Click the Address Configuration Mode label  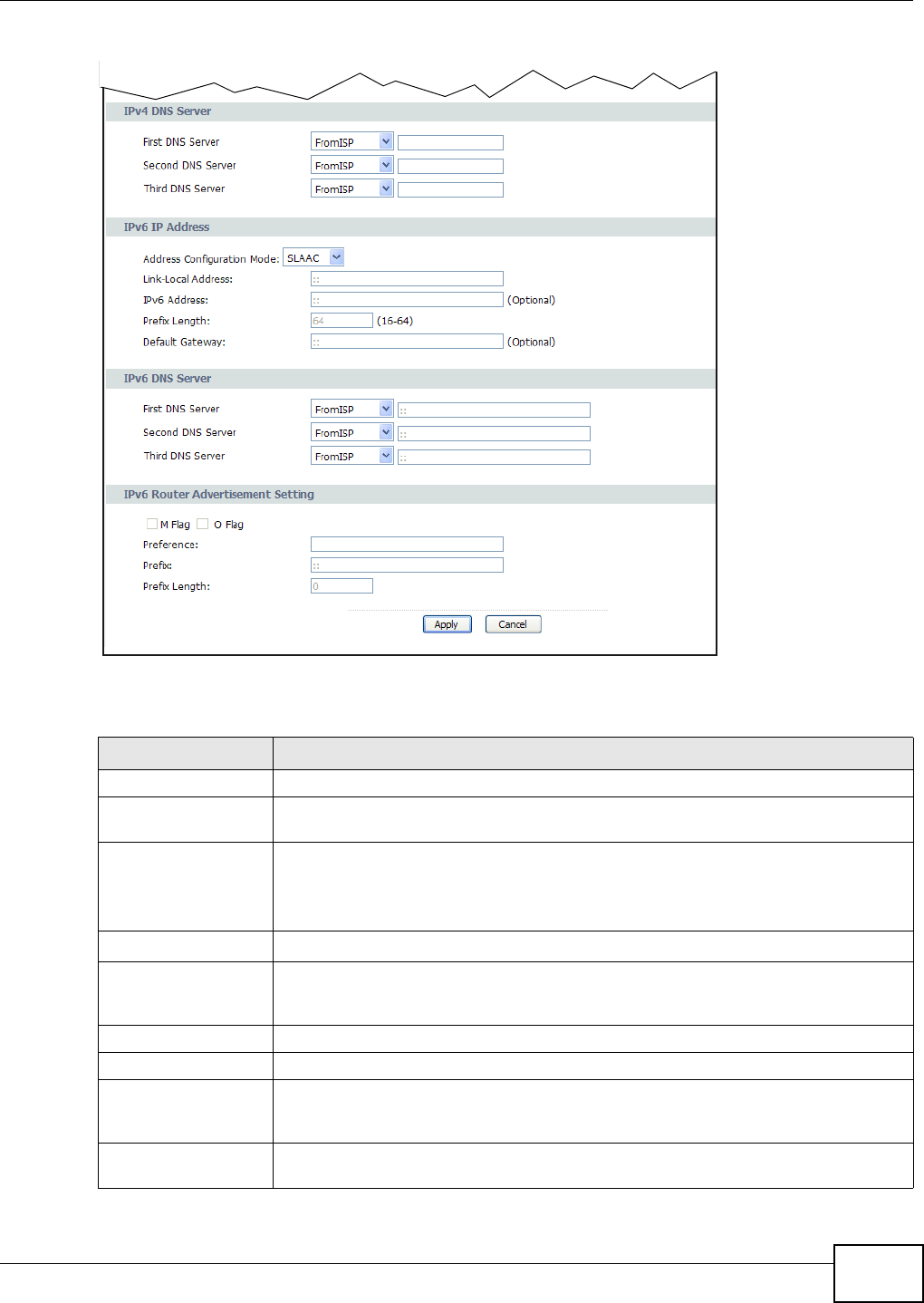(x=211, y=259)
